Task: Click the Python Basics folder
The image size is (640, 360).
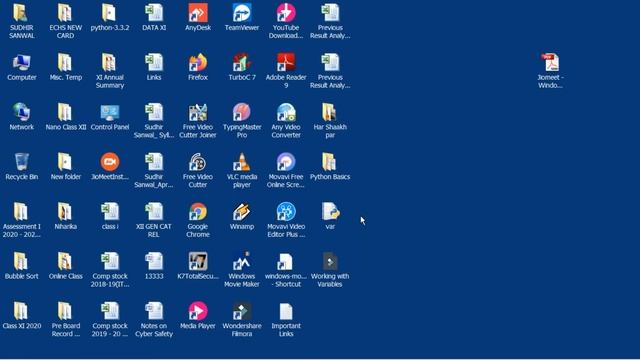Action: [330, 162]
